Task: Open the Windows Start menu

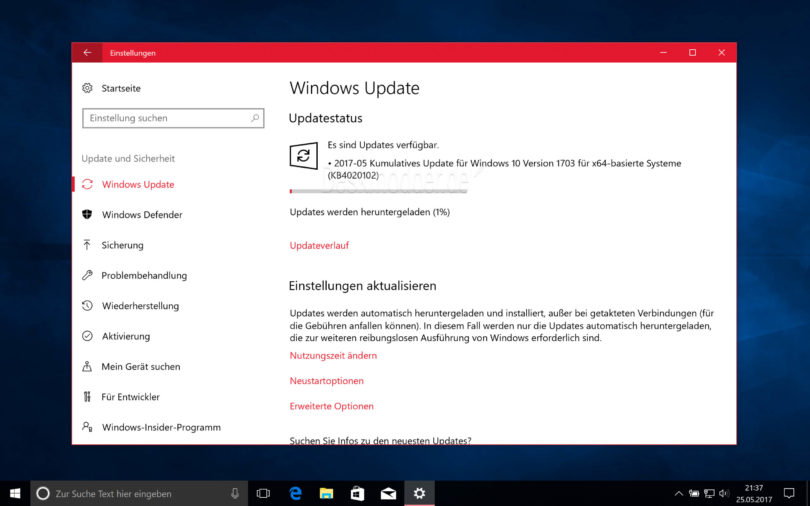Action: (15, 494)
